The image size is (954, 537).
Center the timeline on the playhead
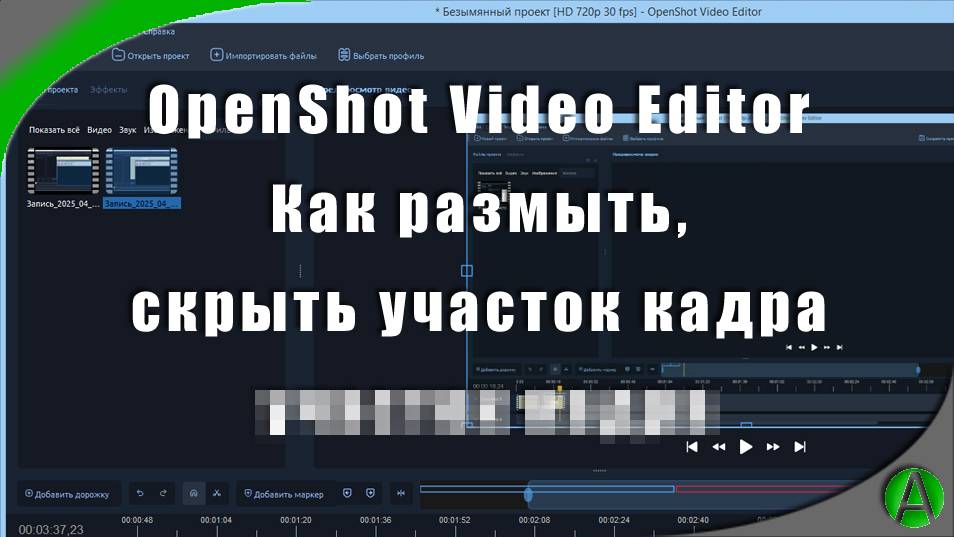coord(401,493)
